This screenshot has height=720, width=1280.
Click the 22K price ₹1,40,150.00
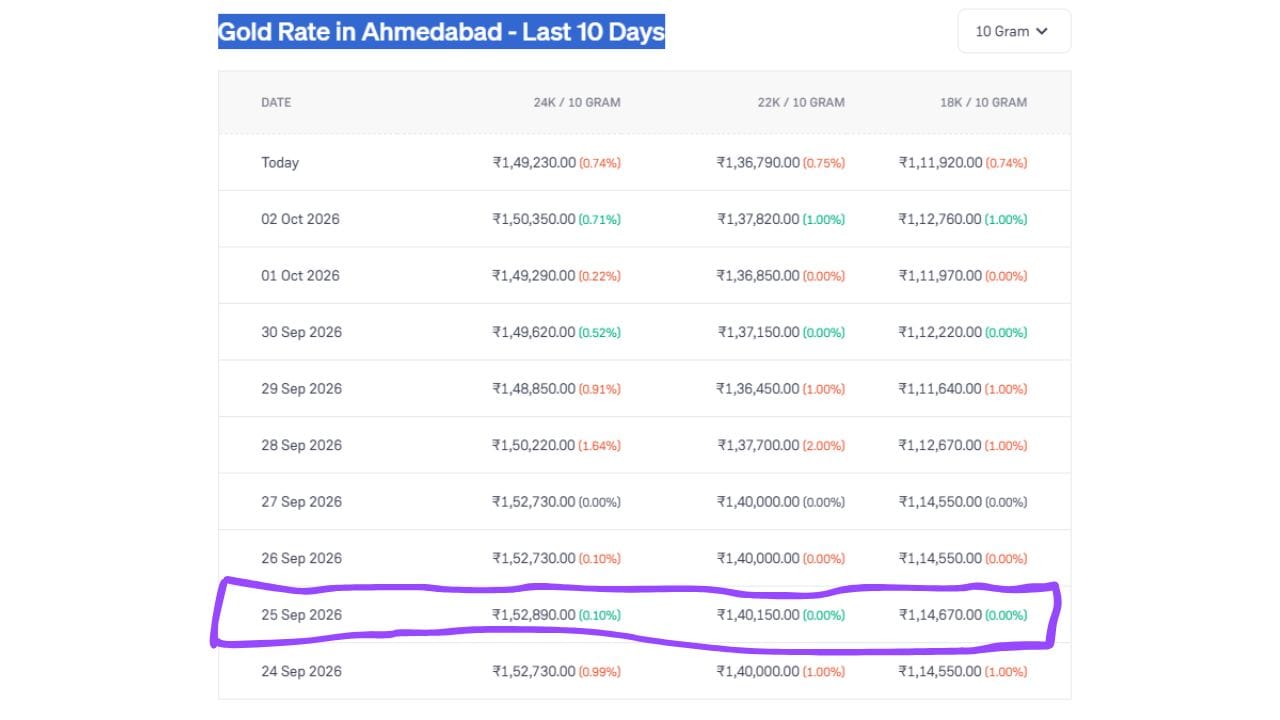(x=758, y=615)
